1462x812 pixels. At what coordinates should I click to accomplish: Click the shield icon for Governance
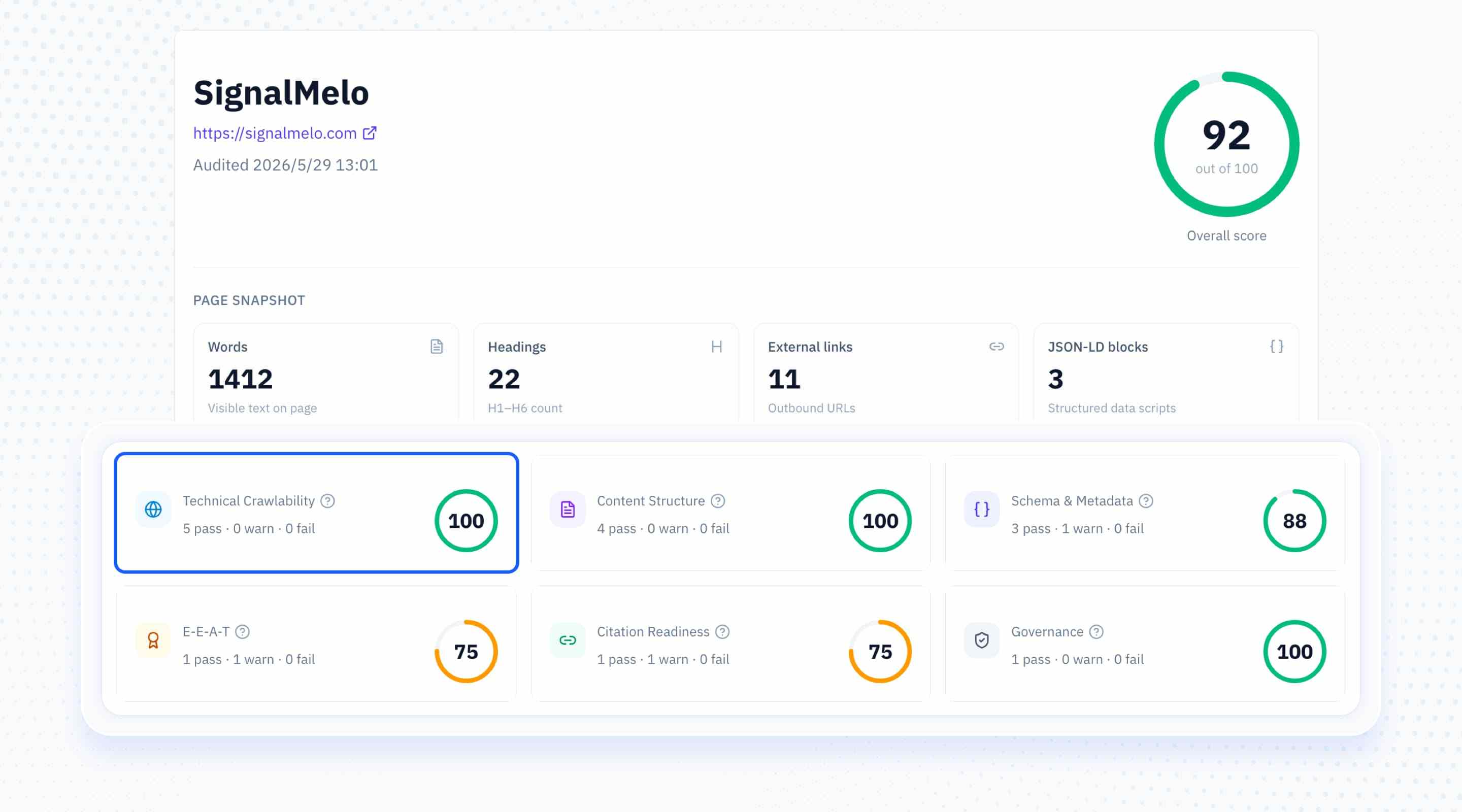pyautogui.click(x=982, y=640)
